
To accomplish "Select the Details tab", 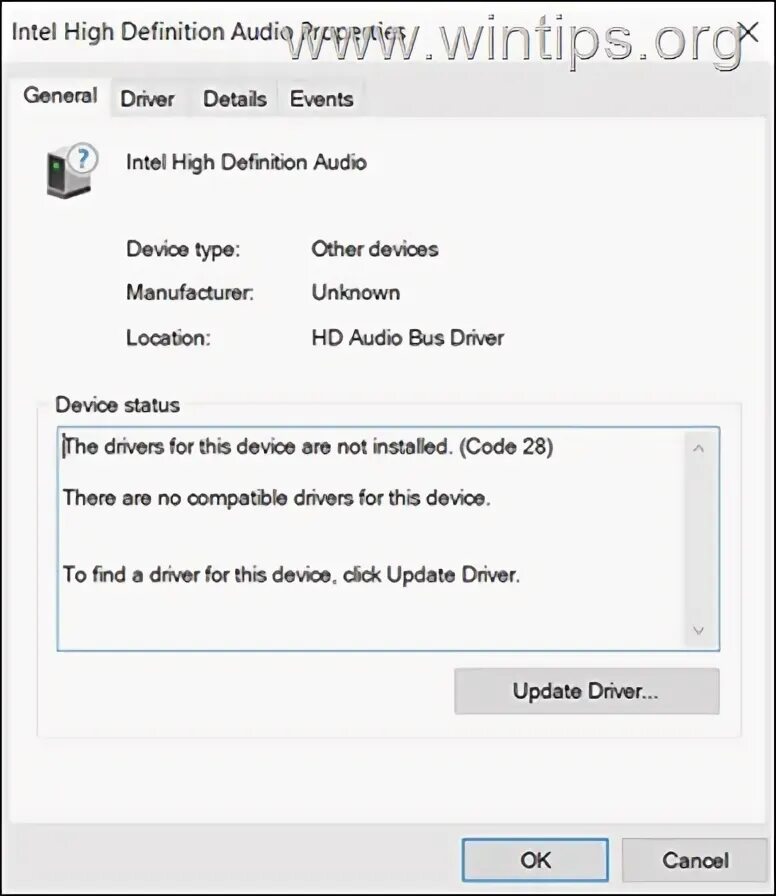I will point(235,99).
